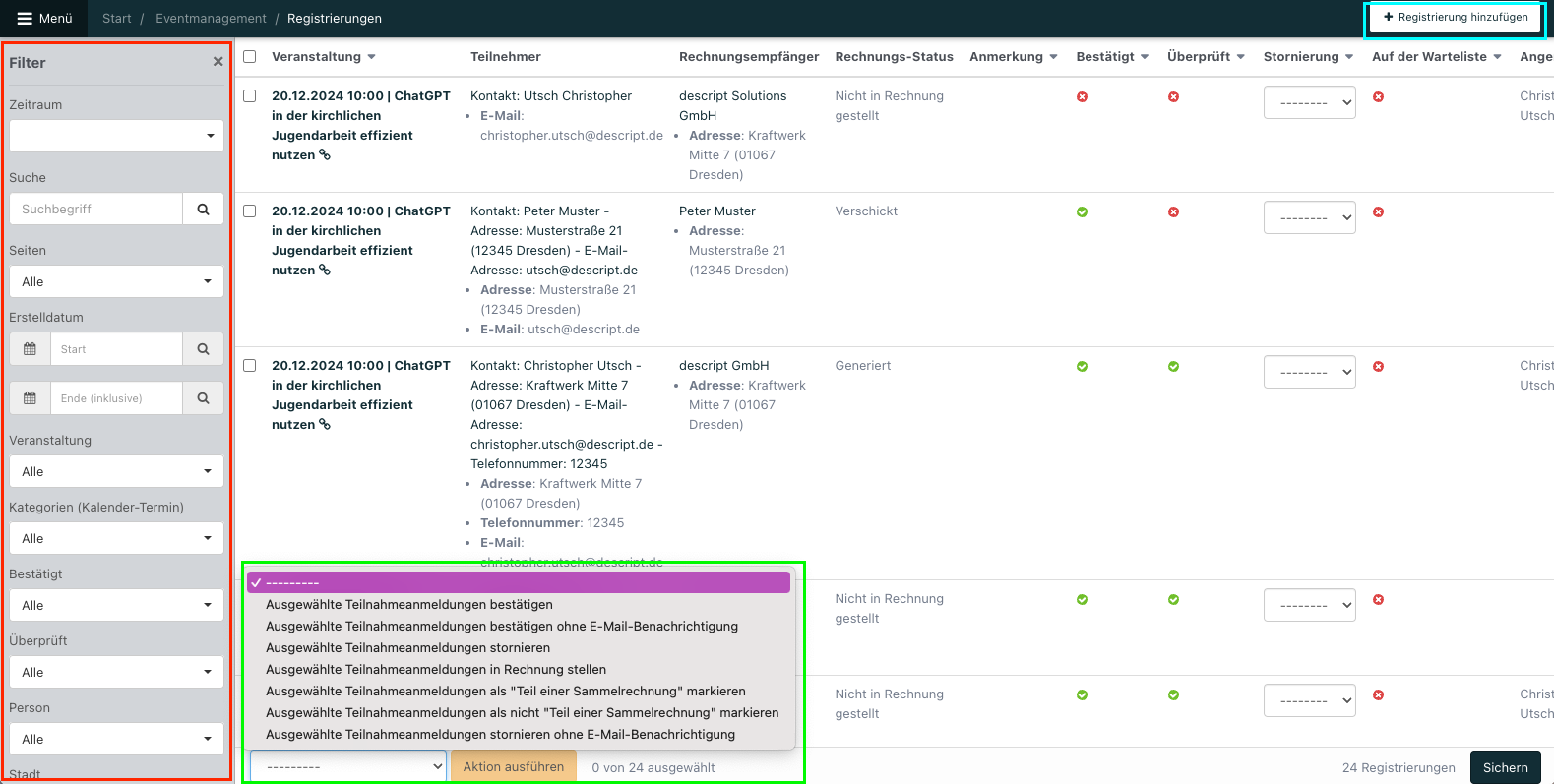Screen dimensions: 1554x784
Task: Click the plus icon on Registrierung hinzufügen
Action: pos(1388,17)
